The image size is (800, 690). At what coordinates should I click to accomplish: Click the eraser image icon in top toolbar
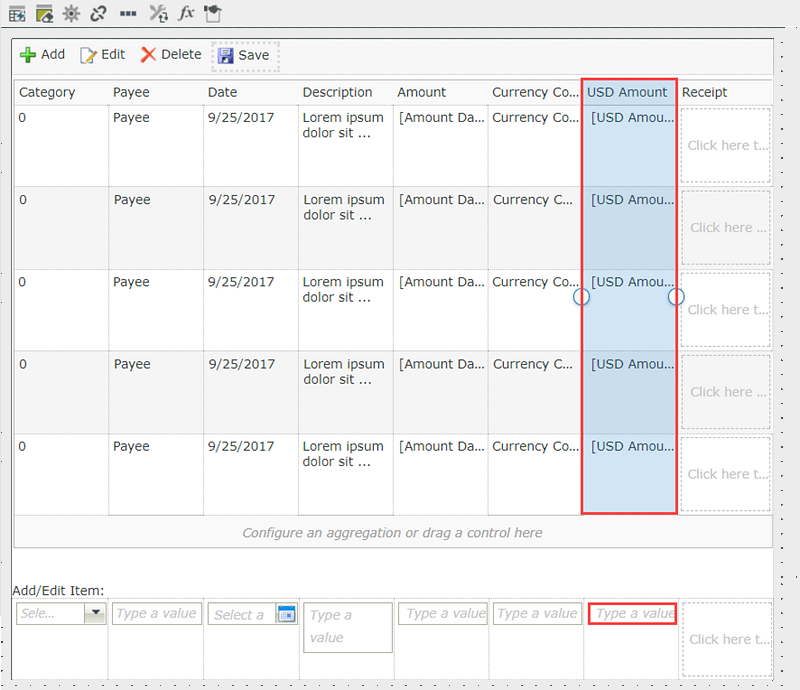(44, 14)
